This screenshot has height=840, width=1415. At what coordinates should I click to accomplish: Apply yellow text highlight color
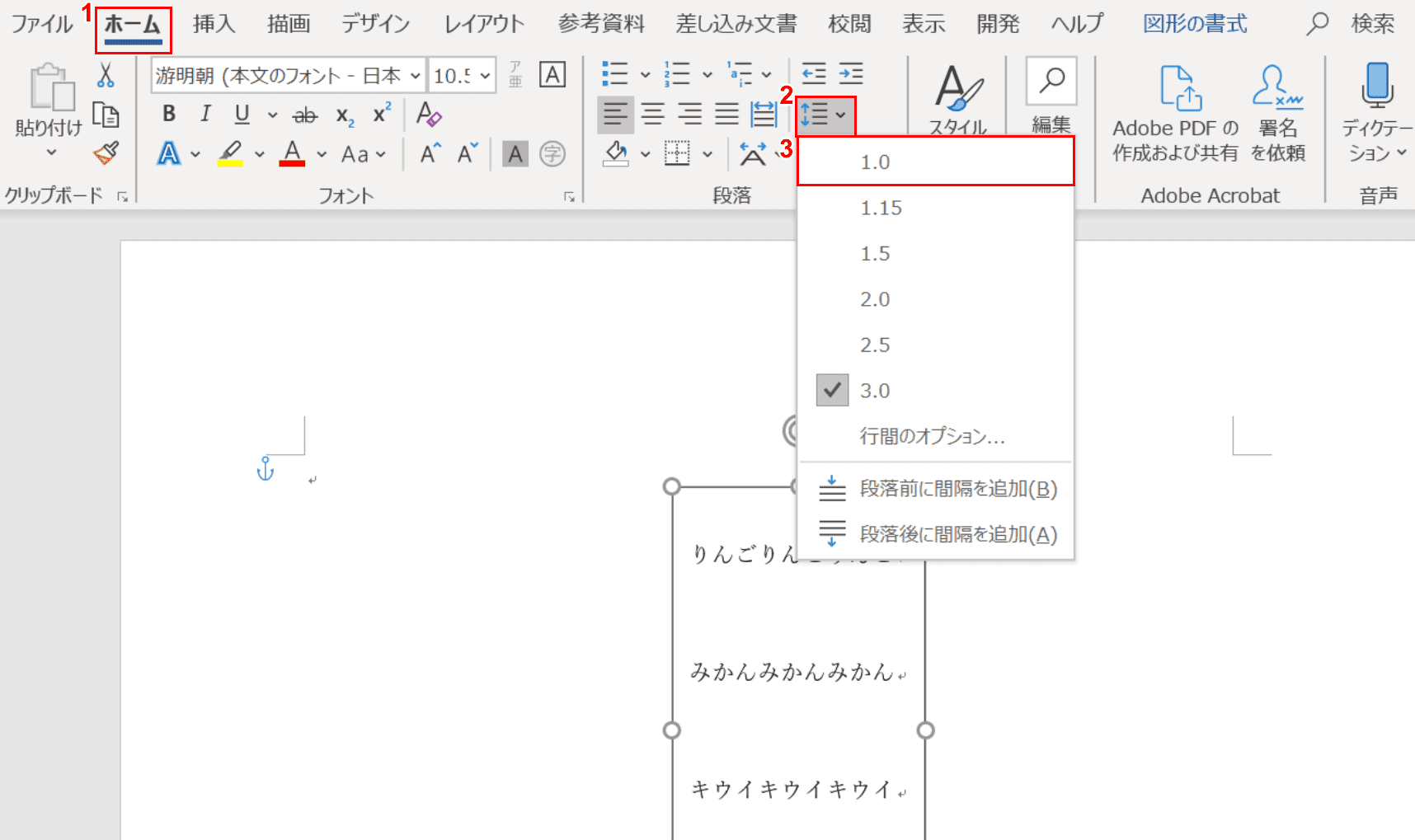coord(231,153)
